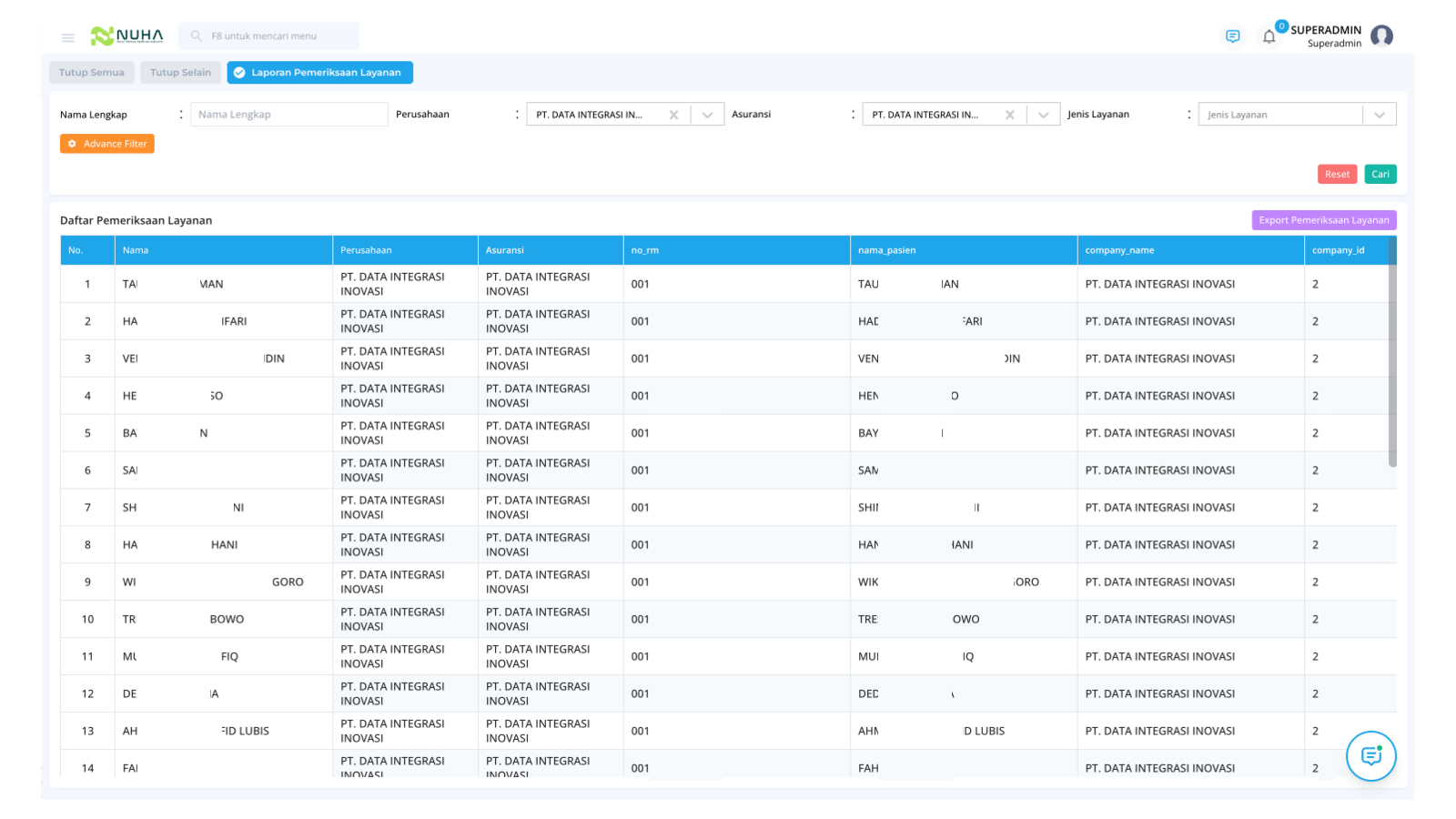Expand the Perusahaan dropdown arrow
The height and width of the screenshot is (819, 1456).
pos(707,115)
